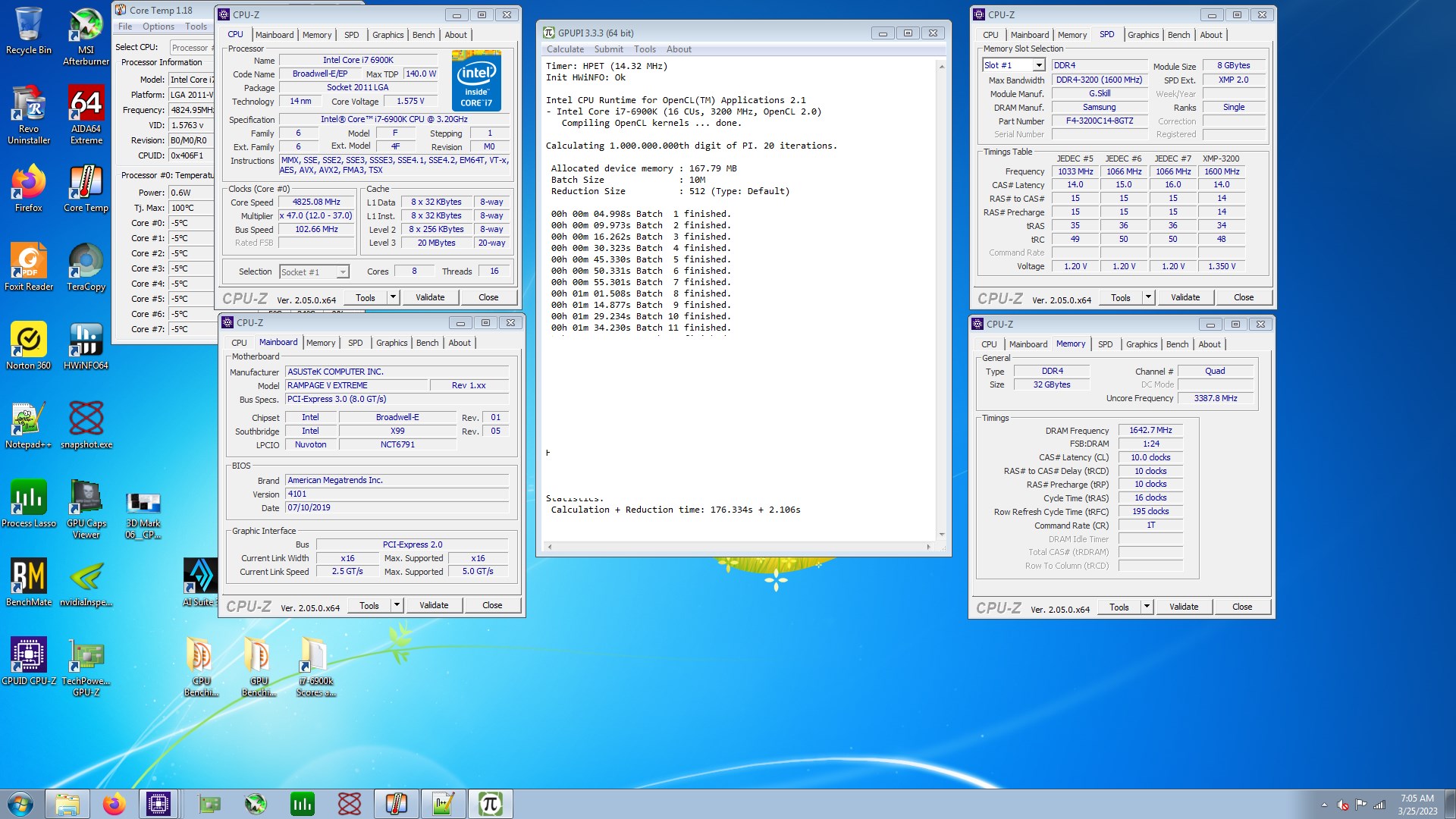The width and height of the screenshot is (1456, 819).
Task: Launch MSI Afterburner from the desktop
Action: coord(86,36)
